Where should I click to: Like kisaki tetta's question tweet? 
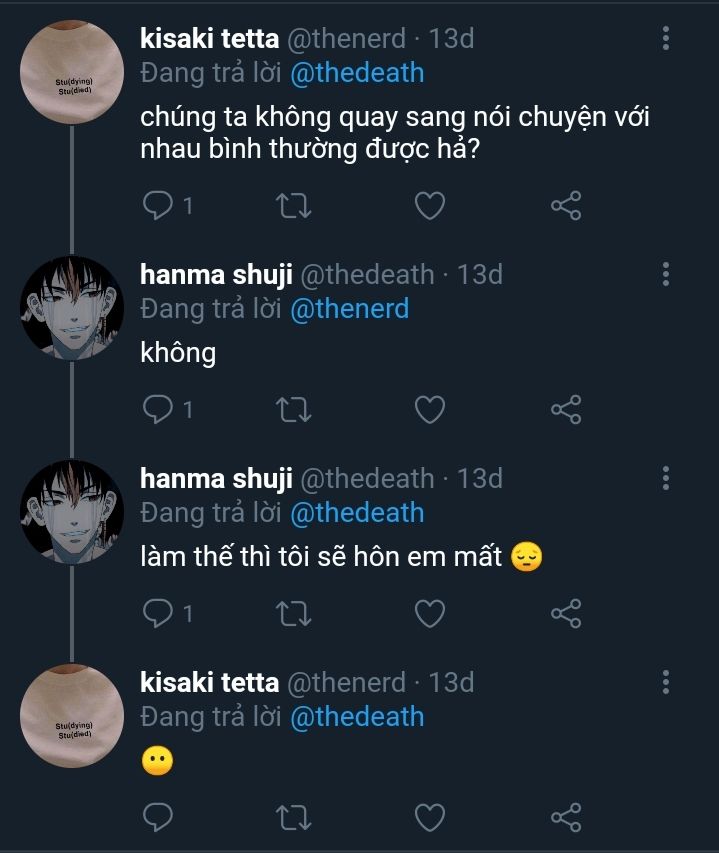429,206
